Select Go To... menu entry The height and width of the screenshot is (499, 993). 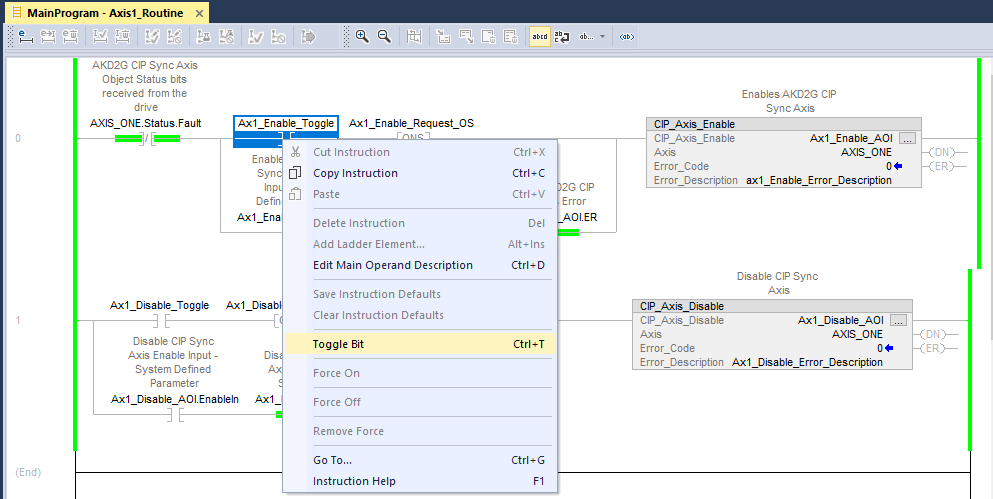coord(420,460)
